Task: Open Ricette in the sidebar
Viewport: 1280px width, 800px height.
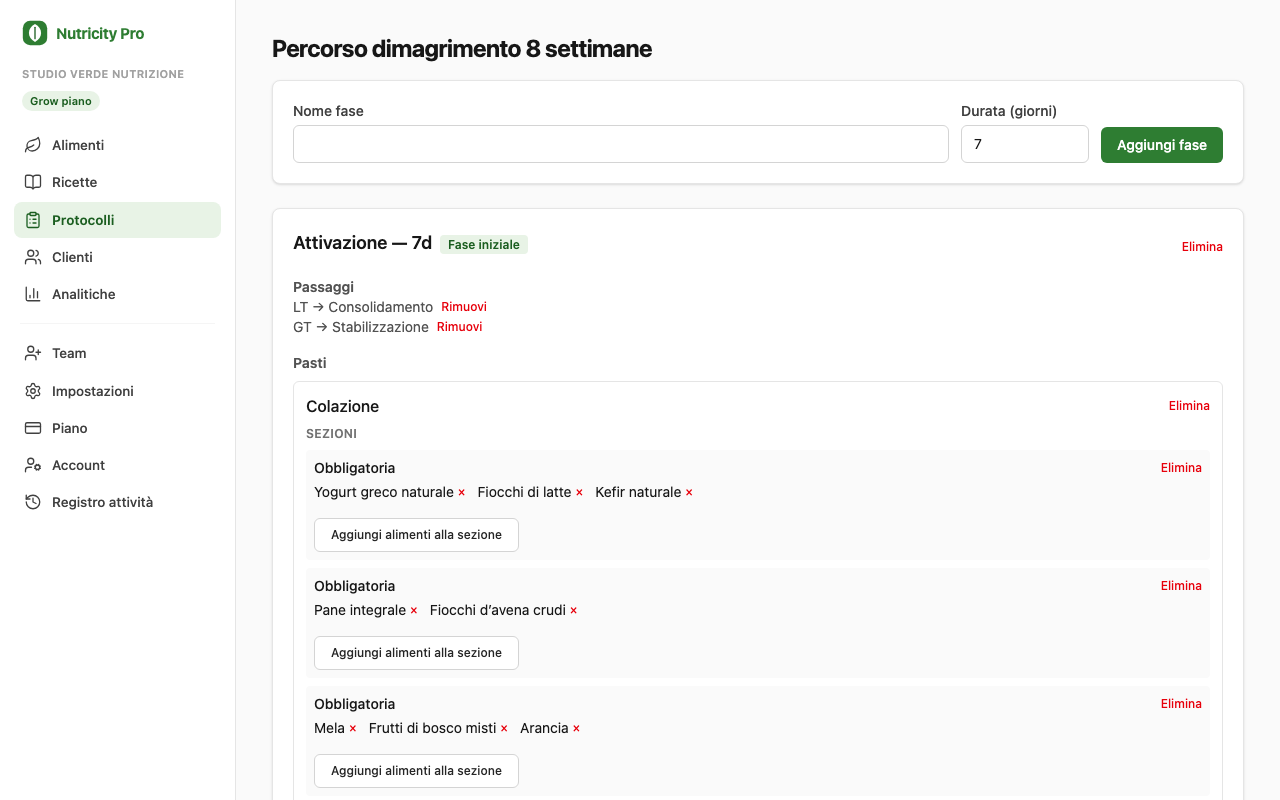Action: click(117, 182)
